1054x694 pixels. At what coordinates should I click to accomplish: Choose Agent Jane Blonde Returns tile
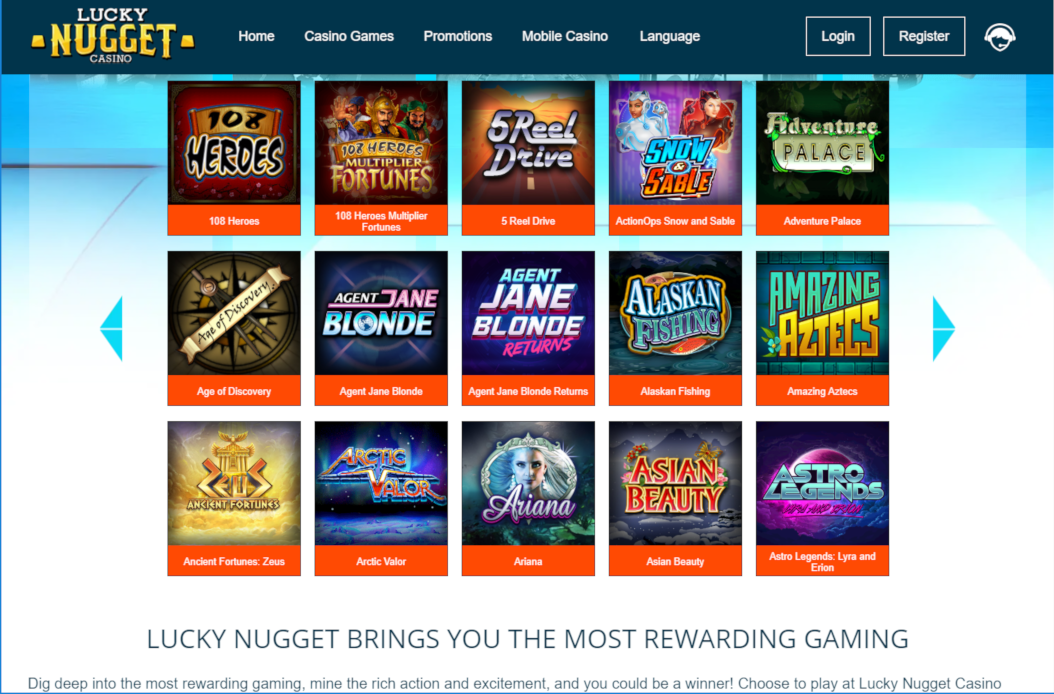click(x=528, y=328)
